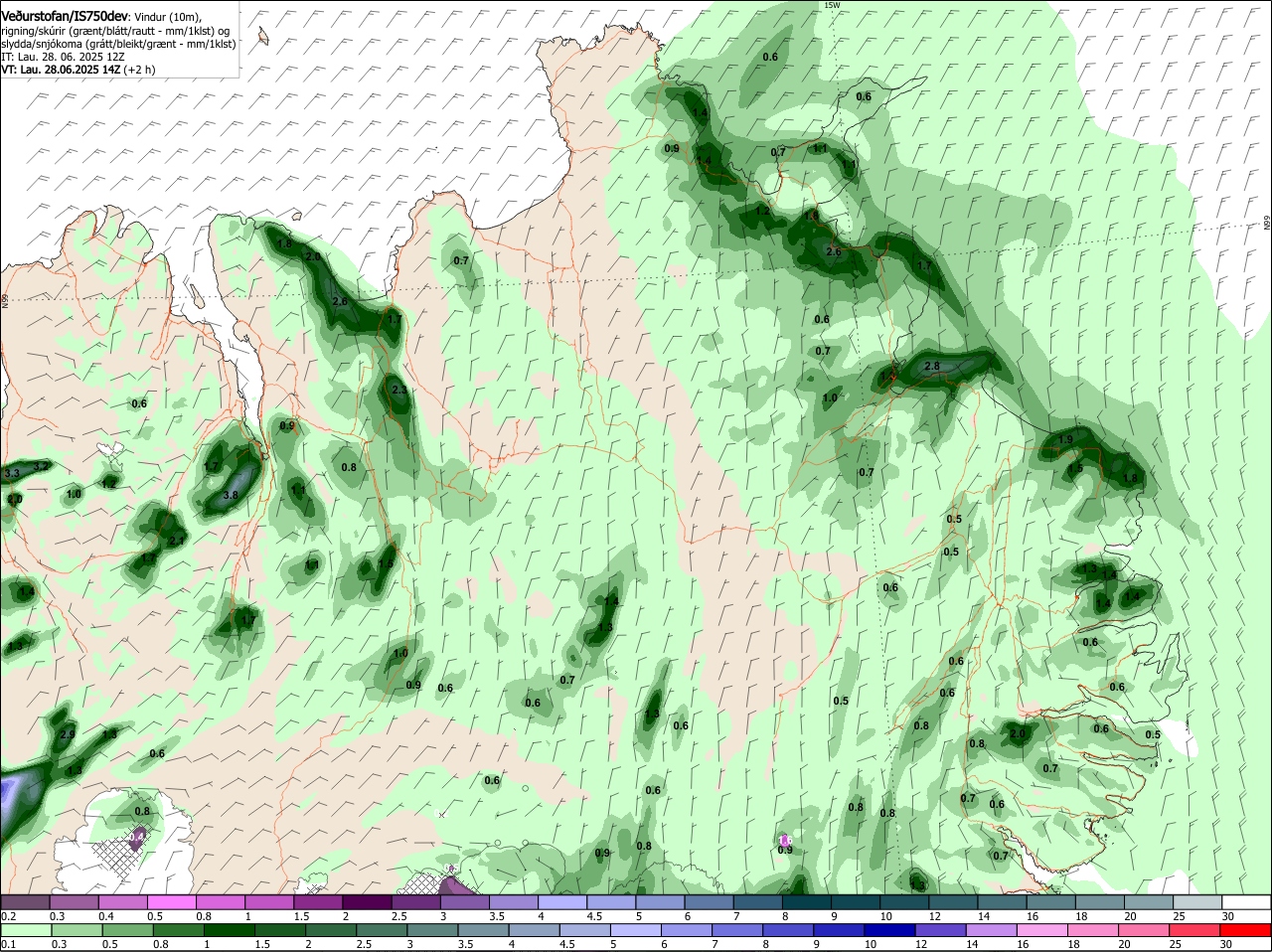Pick the palest green lower-legend swatch between 0.1 and 0.3
The height and width of the screenshot is (952, 1272).
25,931
